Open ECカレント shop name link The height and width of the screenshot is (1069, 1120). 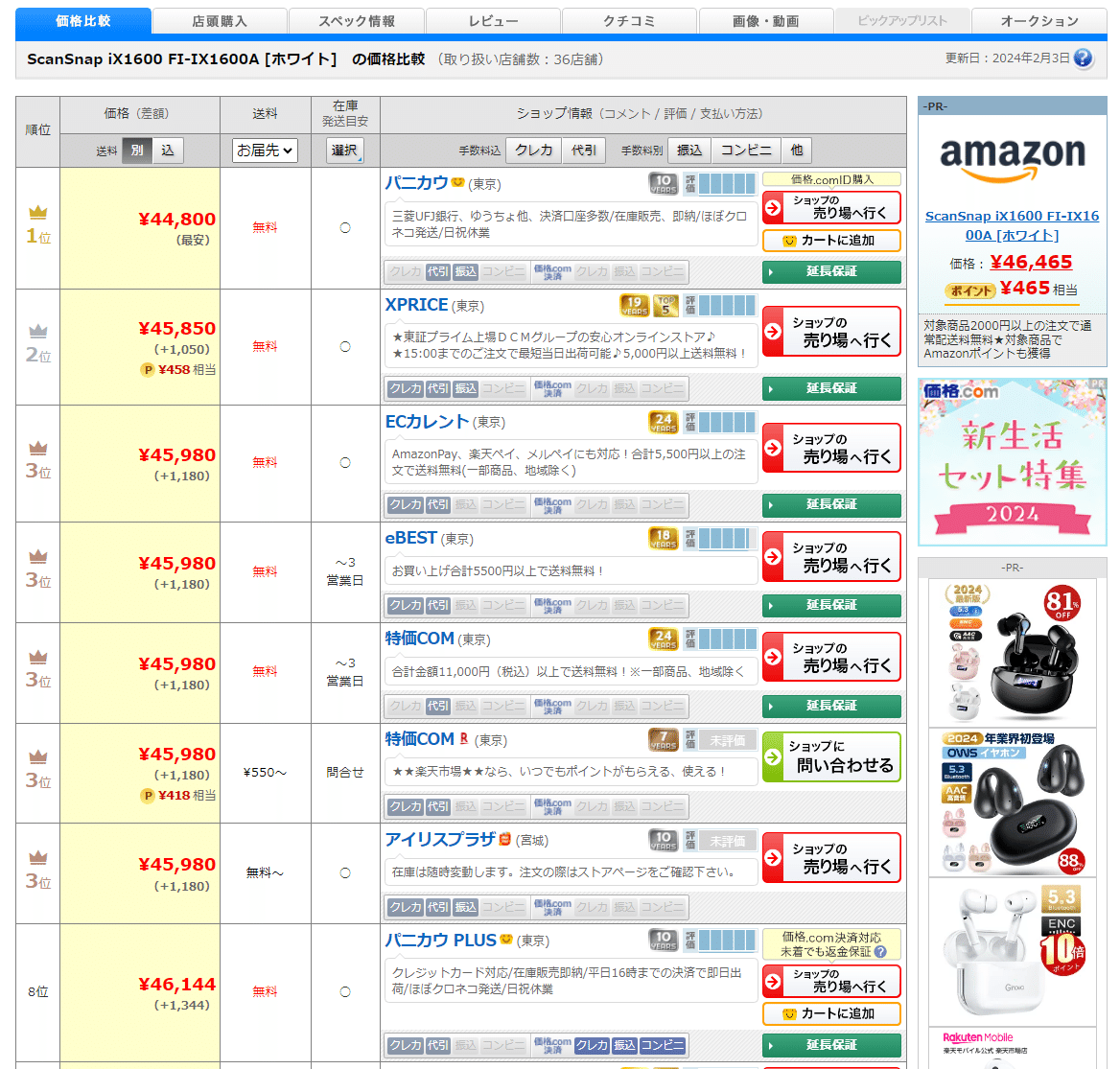[x=427, y=422]
